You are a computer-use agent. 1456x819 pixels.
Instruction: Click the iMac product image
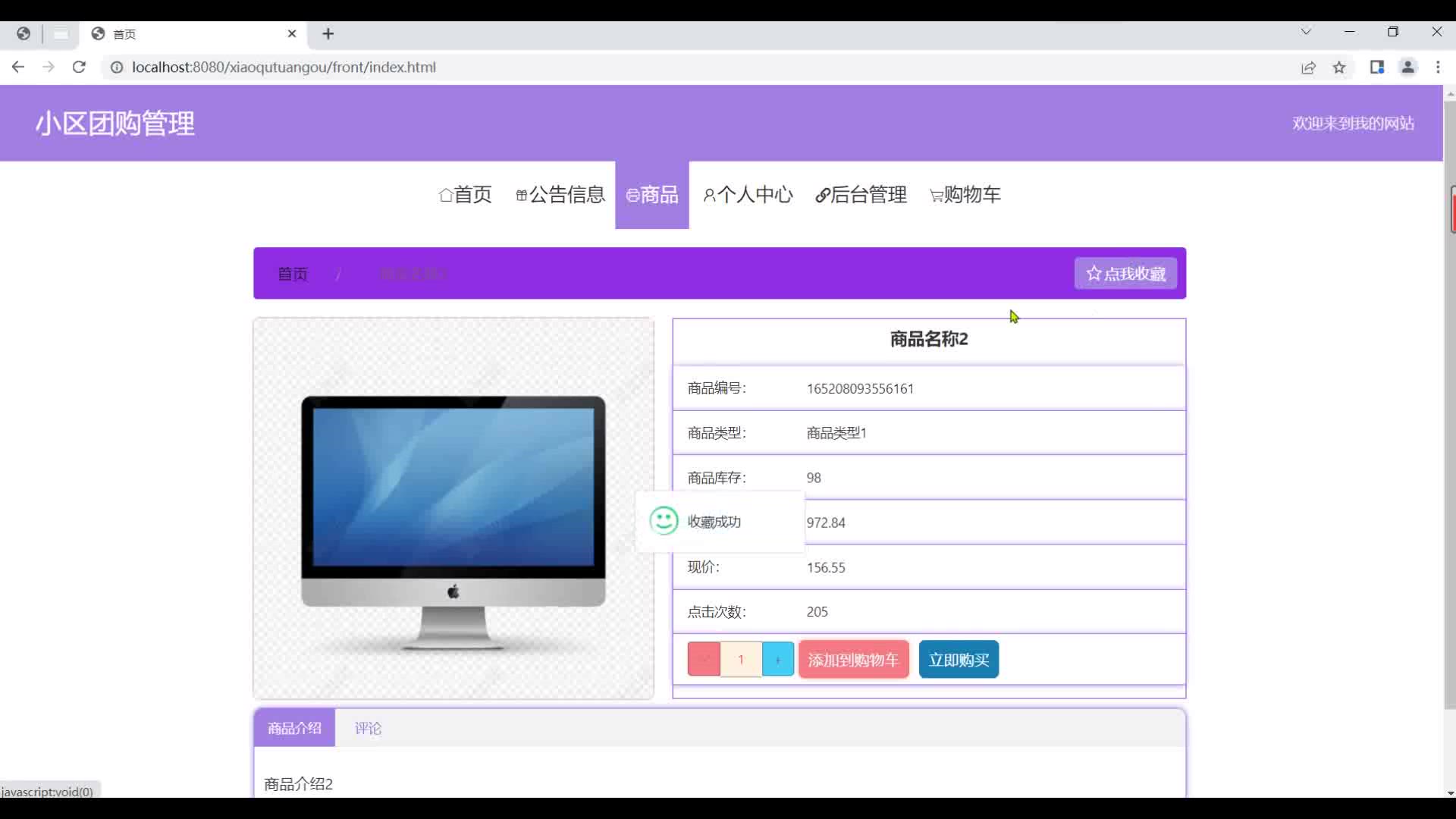click(x=453, y=508)
